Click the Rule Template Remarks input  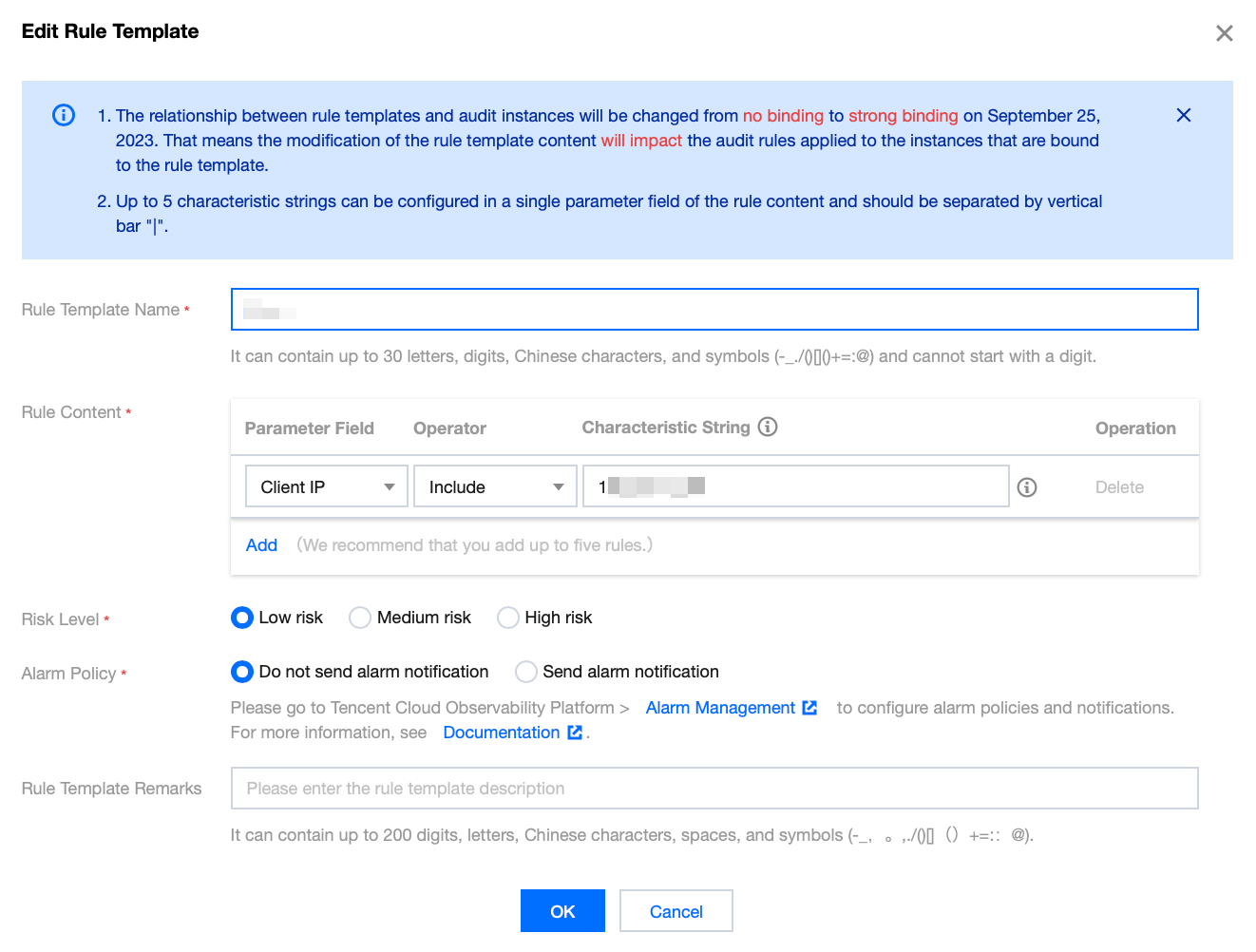point(714,789)
